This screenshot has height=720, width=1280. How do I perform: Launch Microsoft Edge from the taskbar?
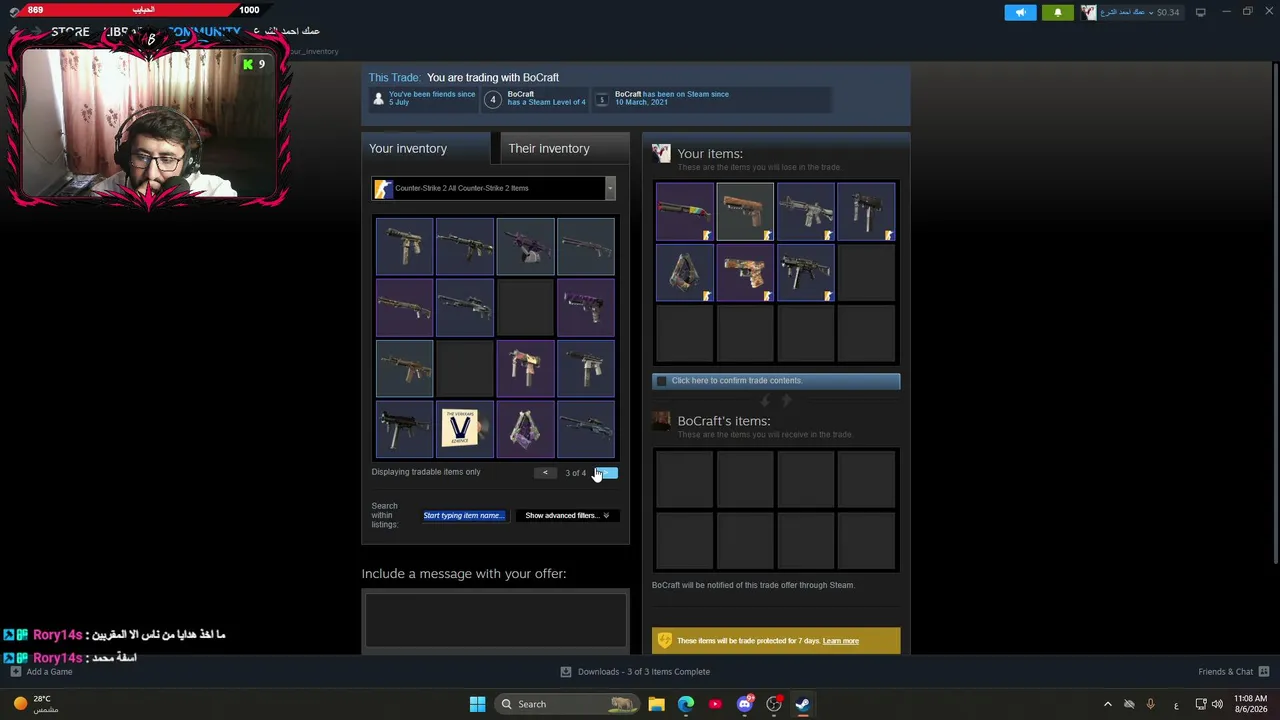[x=686, y=704]
